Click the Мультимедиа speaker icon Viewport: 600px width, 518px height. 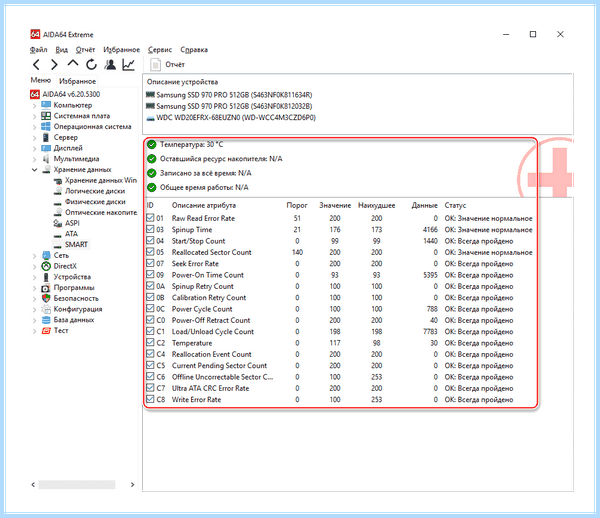pos(46,158)
